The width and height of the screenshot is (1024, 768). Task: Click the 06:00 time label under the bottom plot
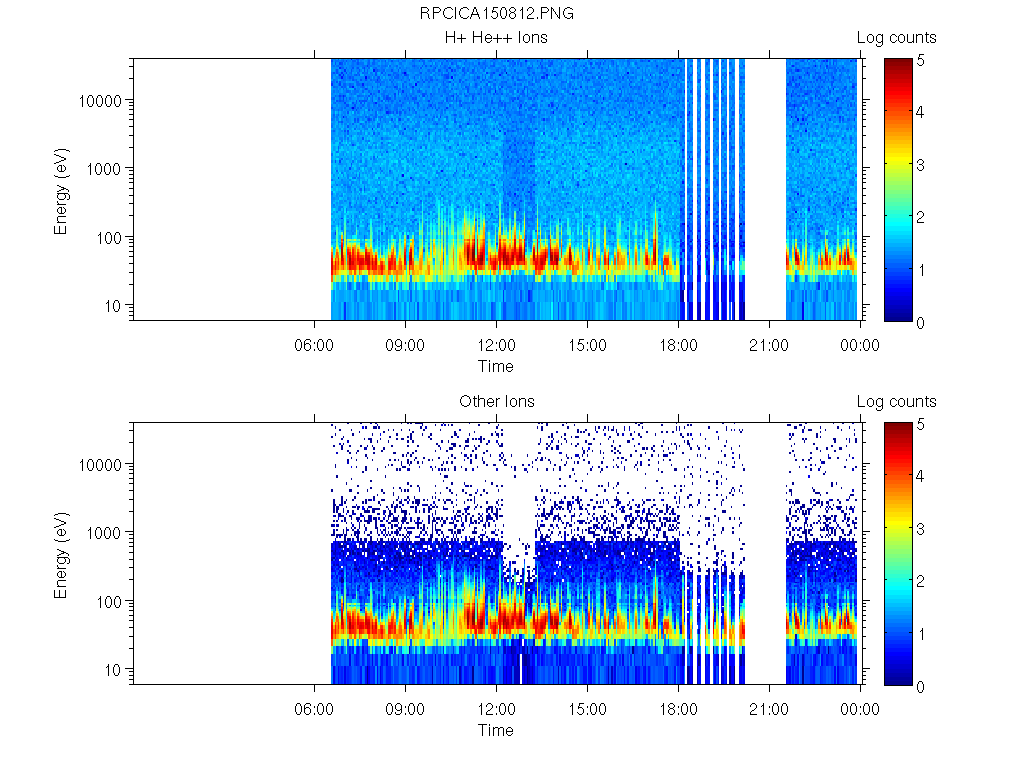(314, 709)
